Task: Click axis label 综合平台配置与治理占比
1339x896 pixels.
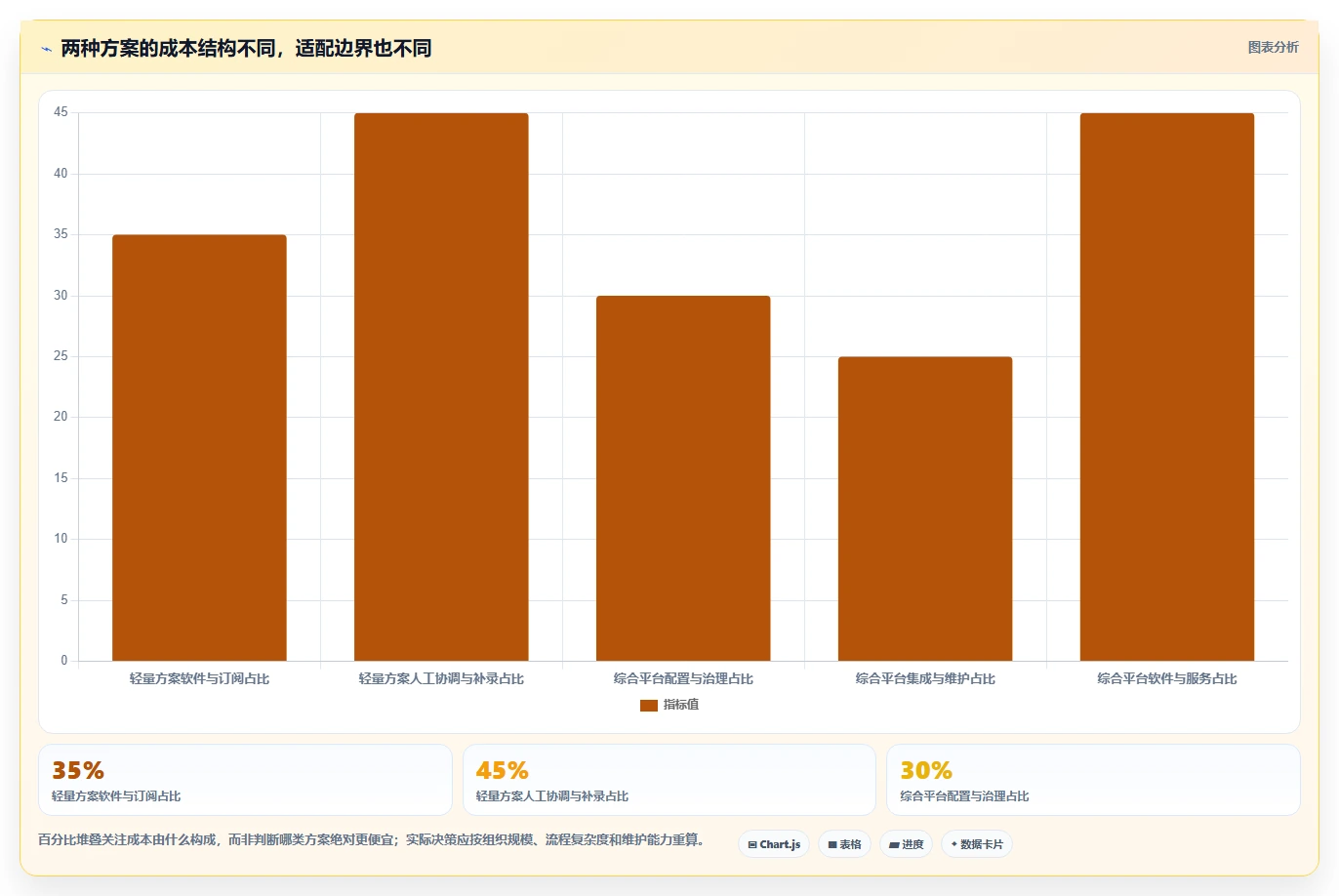Action: point(683,678)
